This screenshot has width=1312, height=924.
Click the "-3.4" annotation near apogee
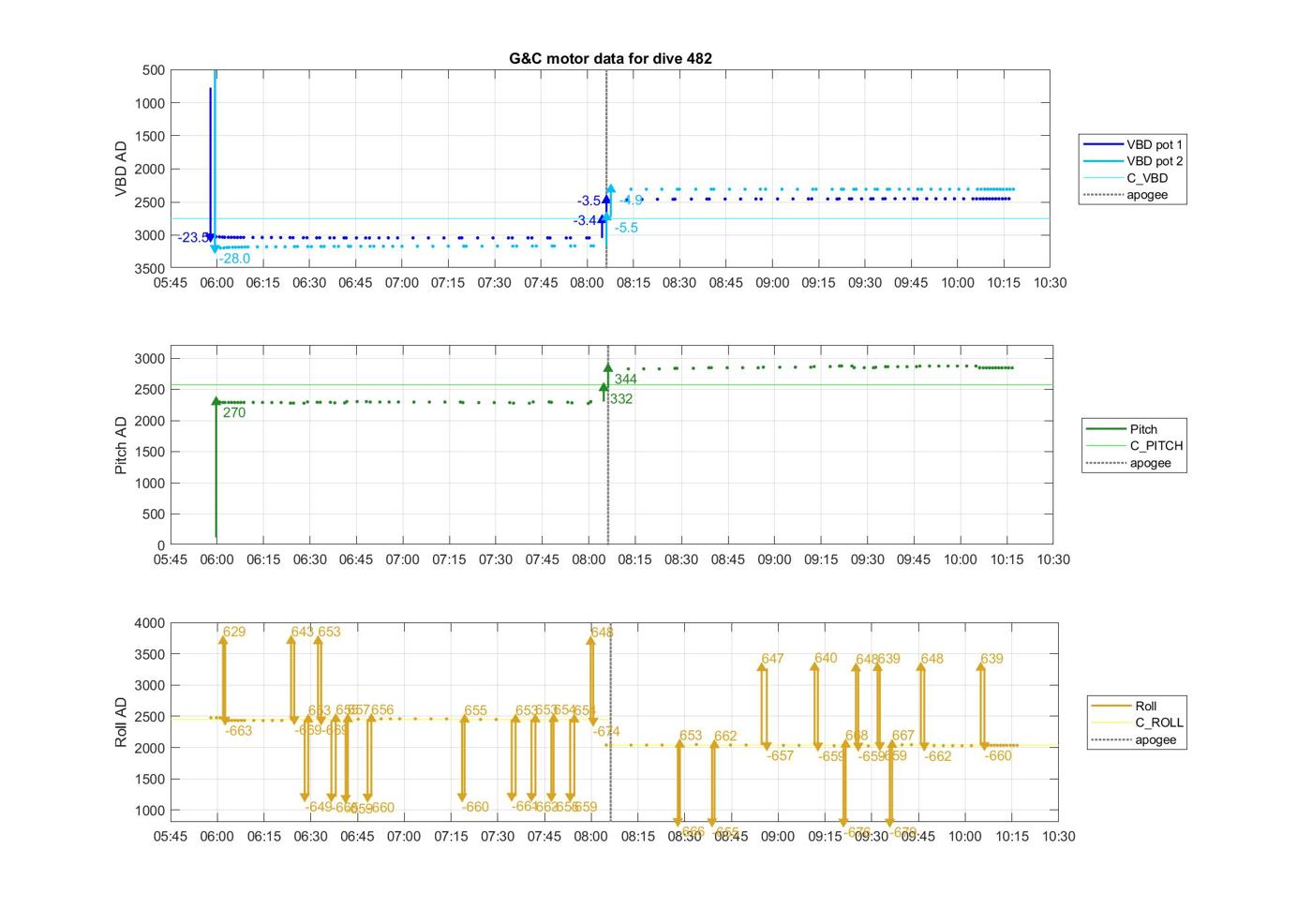click(585, 221)
